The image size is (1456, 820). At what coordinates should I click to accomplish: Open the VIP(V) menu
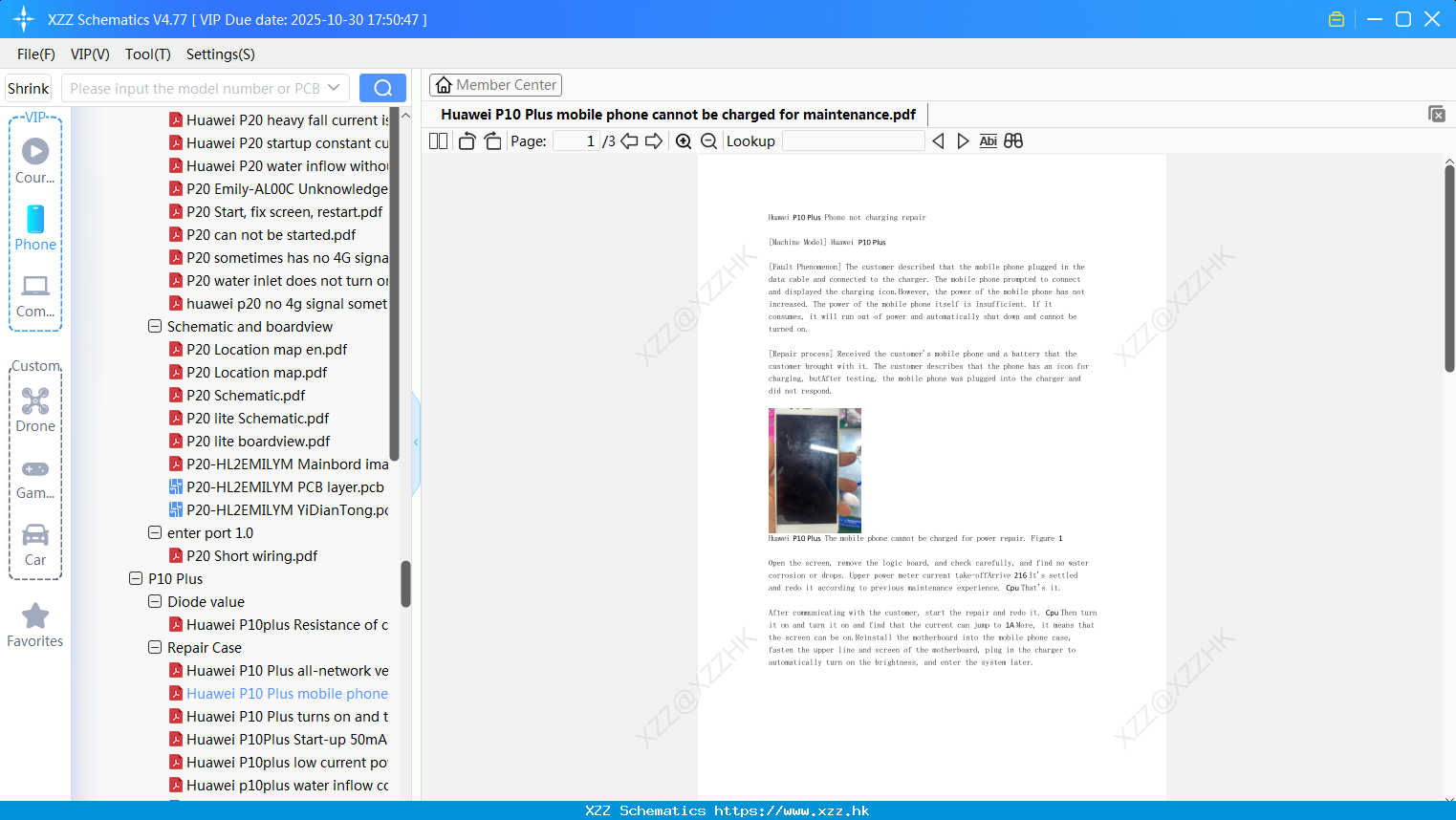click(90, 54)
